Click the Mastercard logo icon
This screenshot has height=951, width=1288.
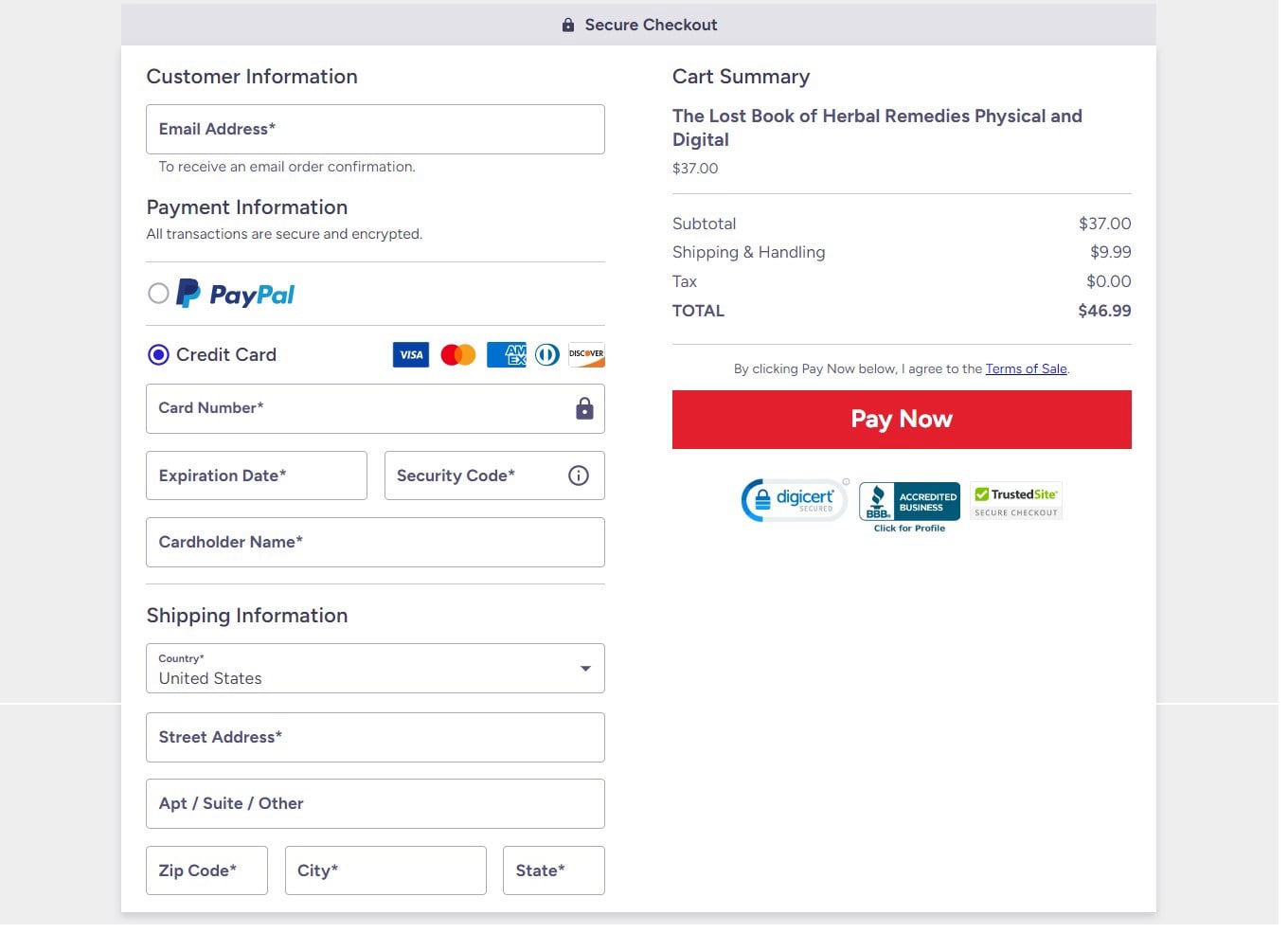coord(458,355)
